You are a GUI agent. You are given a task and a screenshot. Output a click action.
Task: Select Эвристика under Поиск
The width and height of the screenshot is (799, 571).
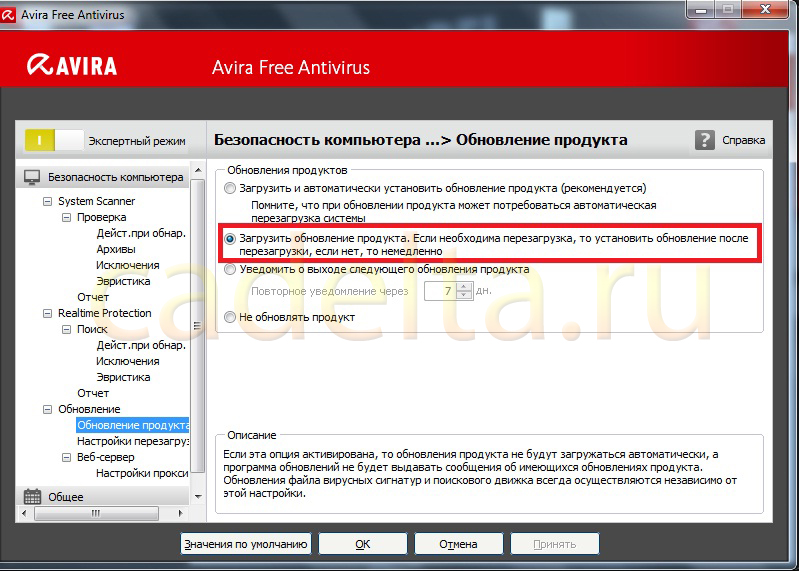pyautogui.click(x=123, y=377)
